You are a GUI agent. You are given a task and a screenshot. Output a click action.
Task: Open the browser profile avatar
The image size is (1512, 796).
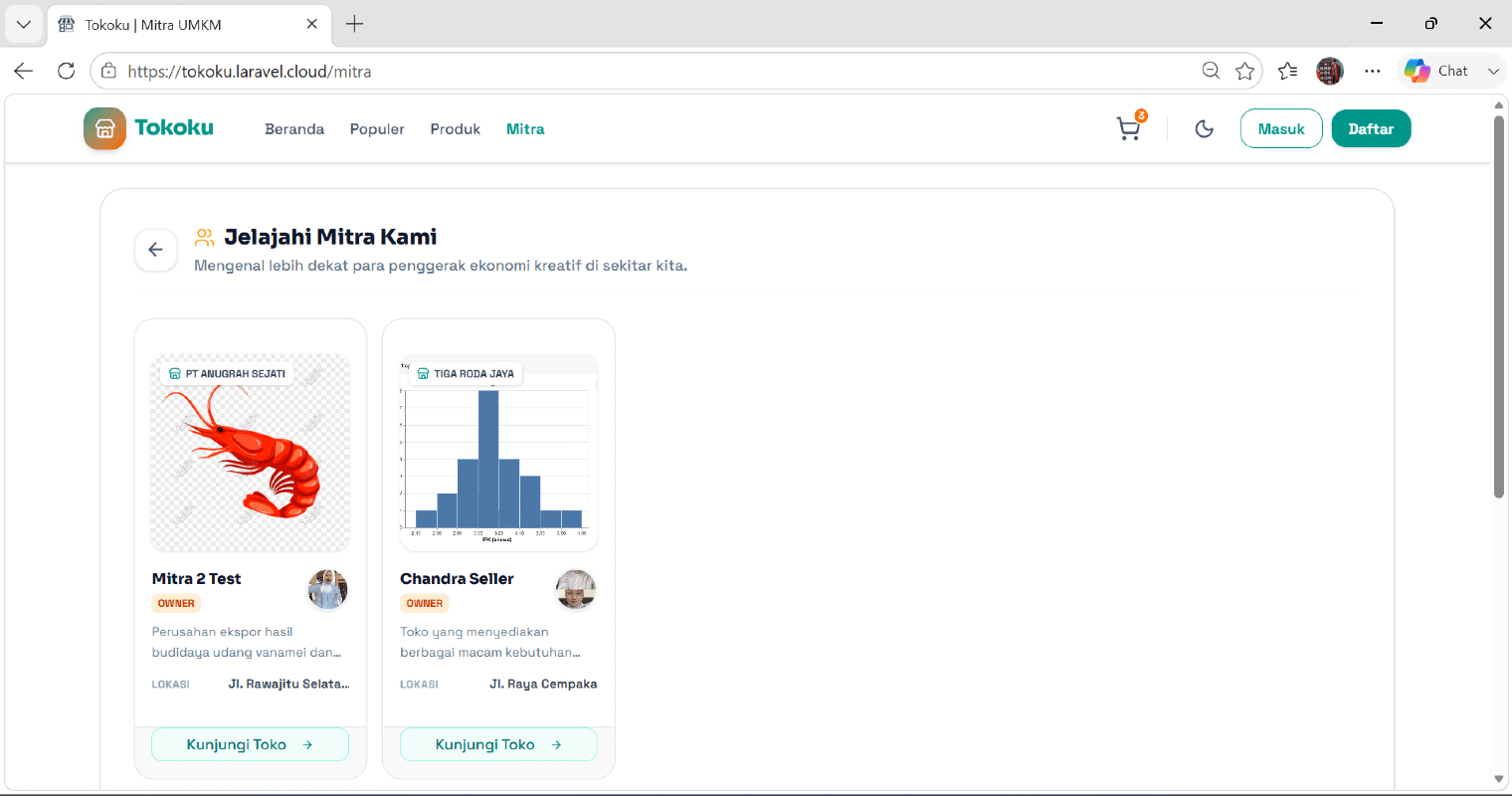point(1330,71)
